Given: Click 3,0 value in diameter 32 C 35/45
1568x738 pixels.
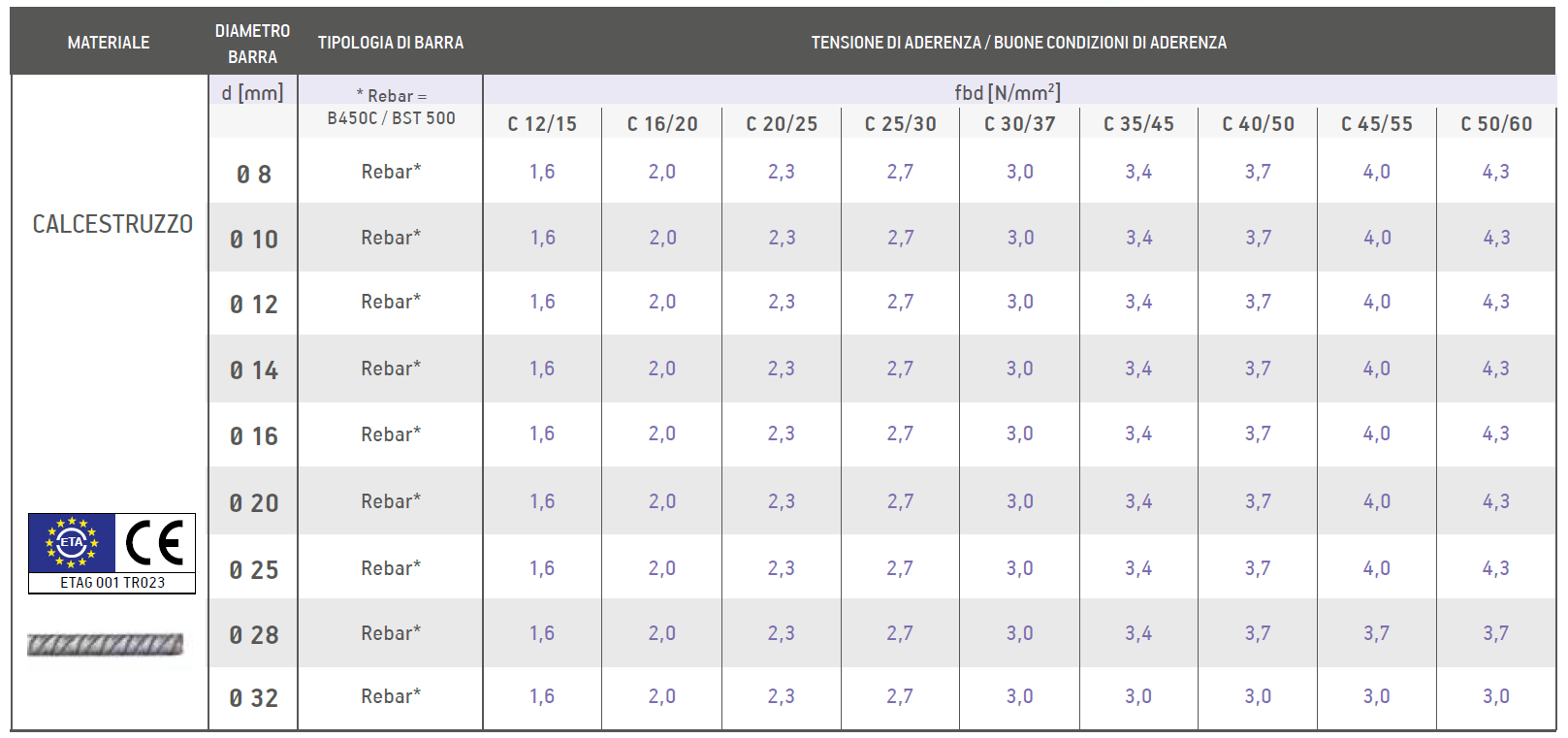Looking at the screenshot, I should pyautogui.click(x=1138, y=696).
